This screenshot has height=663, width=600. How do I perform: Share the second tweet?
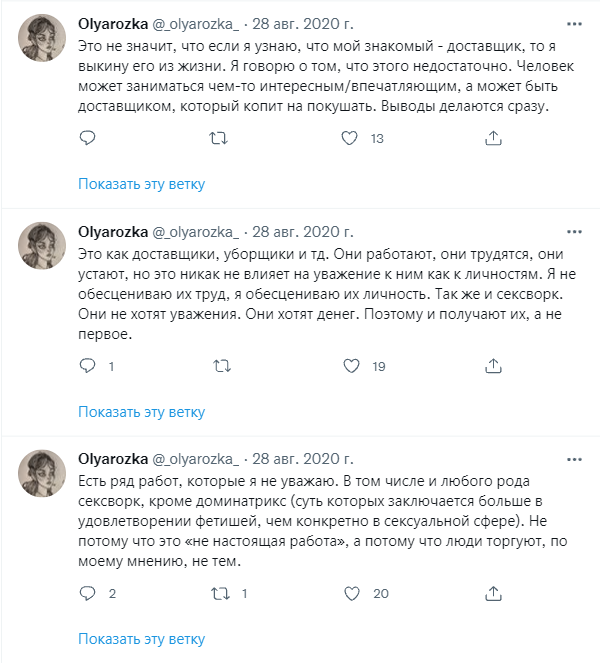[491, 367]
